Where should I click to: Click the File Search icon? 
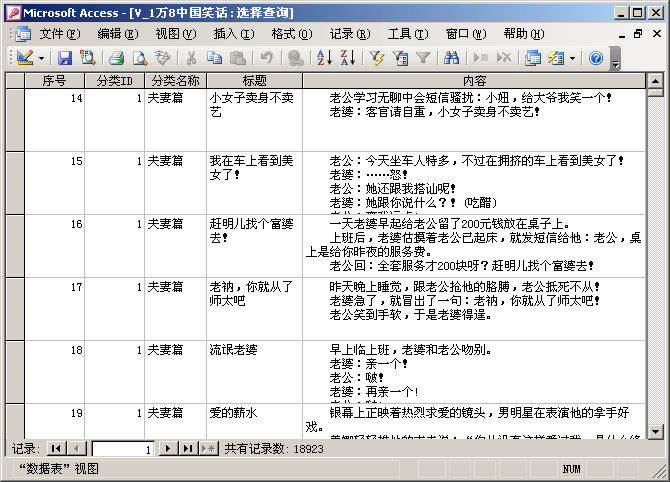coord(87,58)
